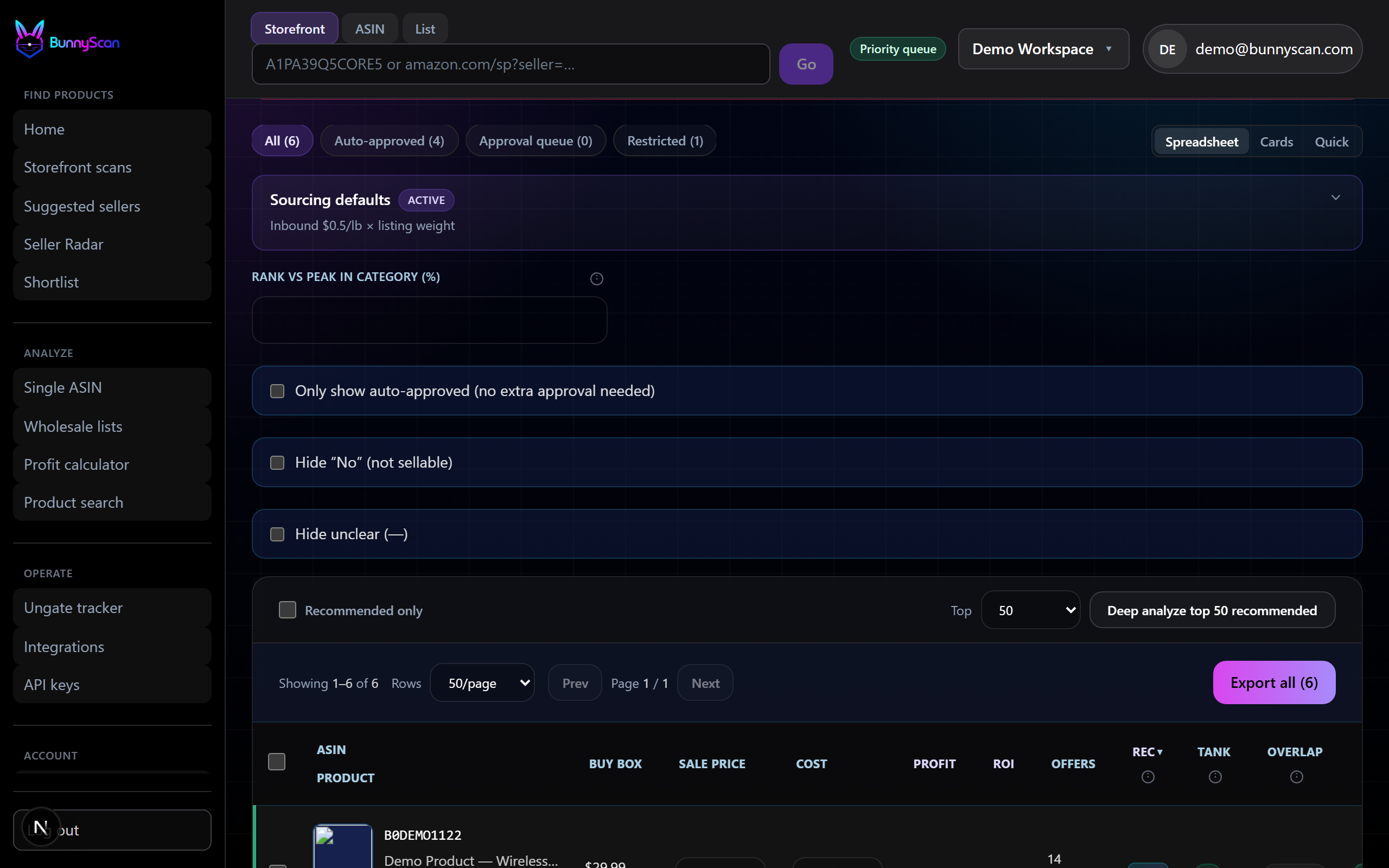Click the B0DEMO1122 product thumbnail
This screenshot has height=868, width=1389.
click(x=343, y=846)
